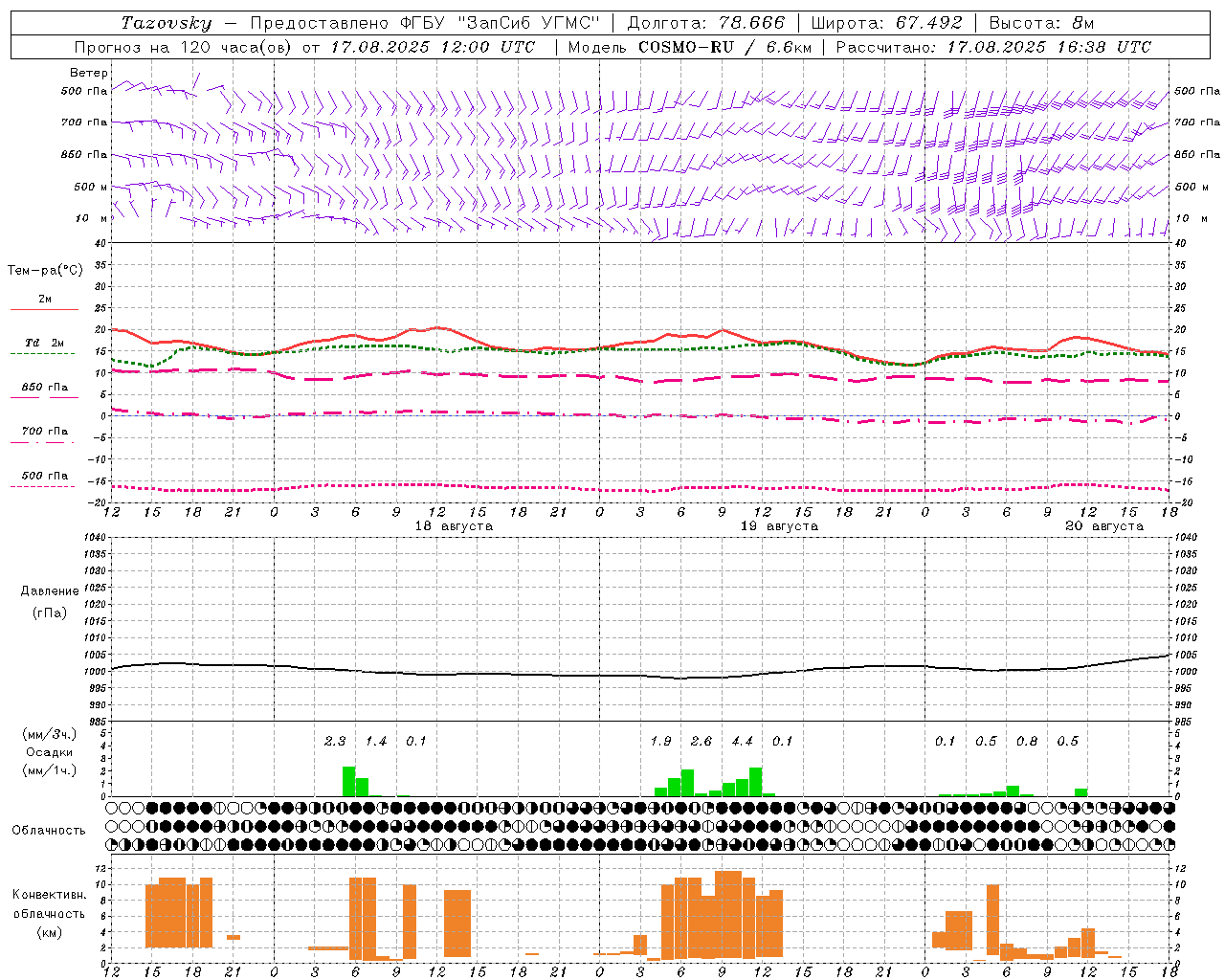Click the precipitation value '2.3'
Screen dimensions: 1225x980
(x=335, y=742)
